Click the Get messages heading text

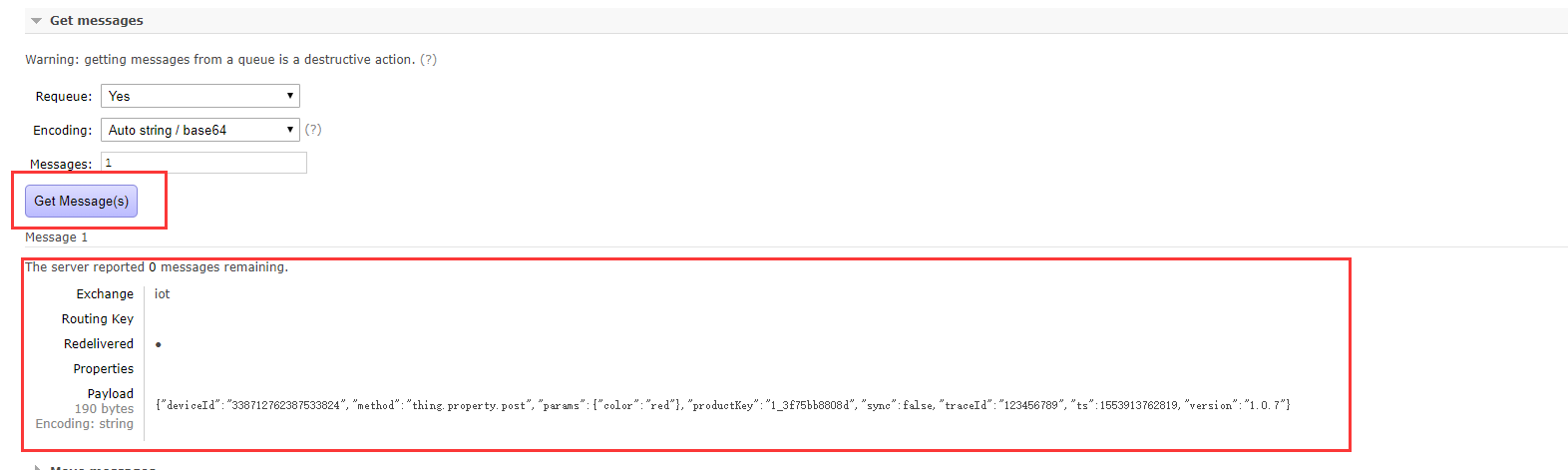click(97, 21)
